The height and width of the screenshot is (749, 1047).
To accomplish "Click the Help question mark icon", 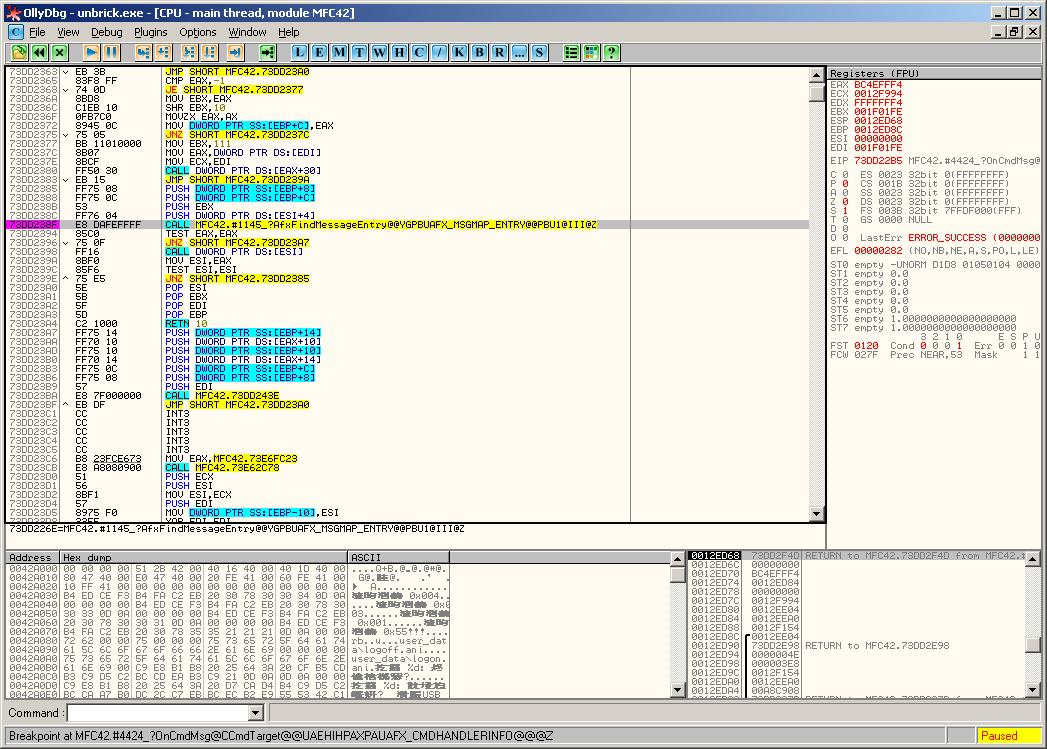I will coord(612,52).
